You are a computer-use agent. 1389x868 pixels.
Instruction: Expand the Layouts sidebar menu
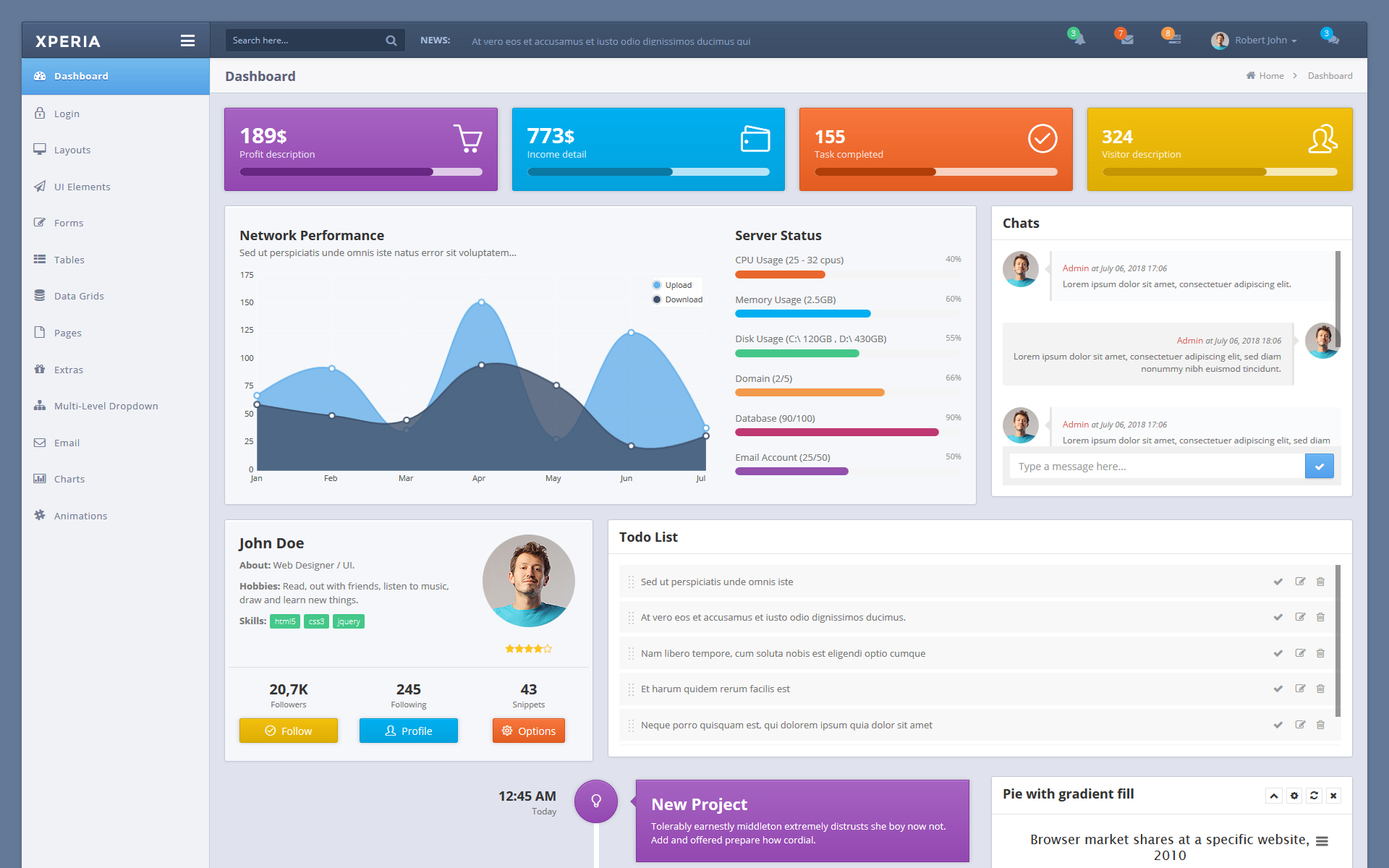click(116, 150)
